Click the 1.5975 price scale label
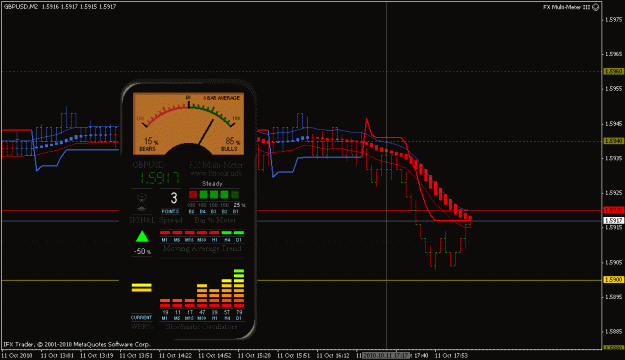Screen dimensions: 625x360 [613, 20]
